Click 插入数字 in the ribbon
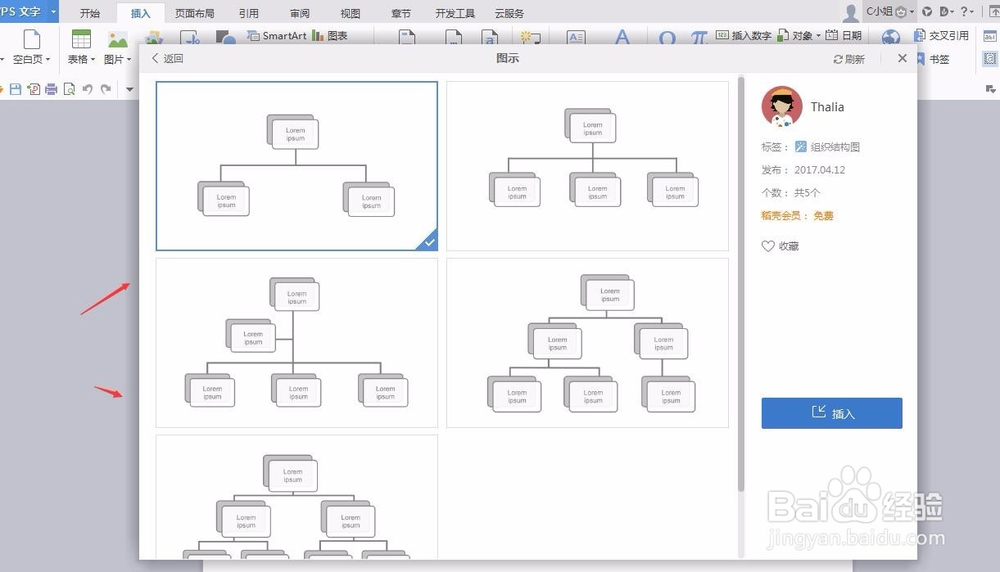 click(744, 36)
